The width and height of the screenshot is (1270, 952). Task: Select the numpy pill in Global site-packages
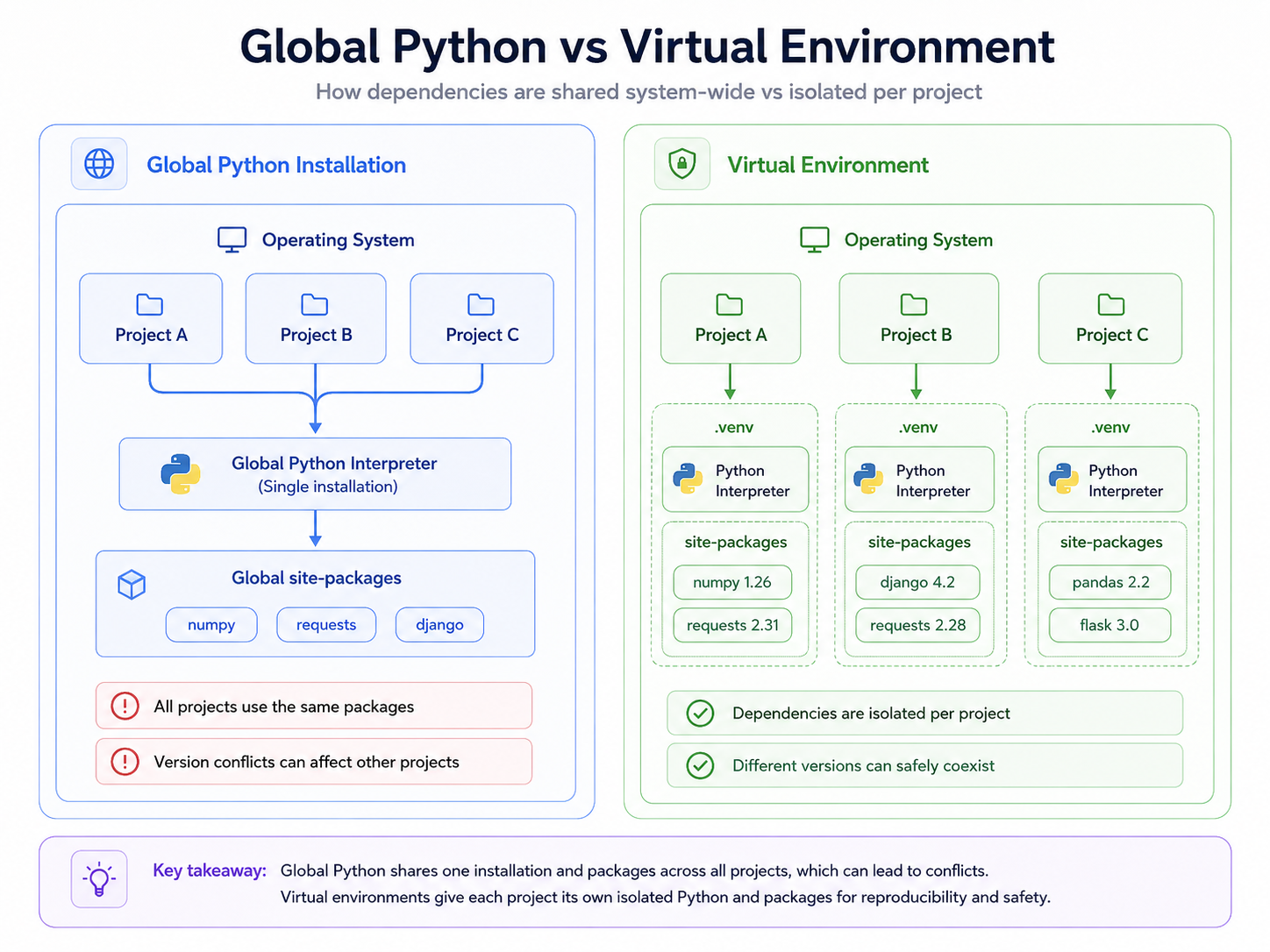click(x=211, y=625)
